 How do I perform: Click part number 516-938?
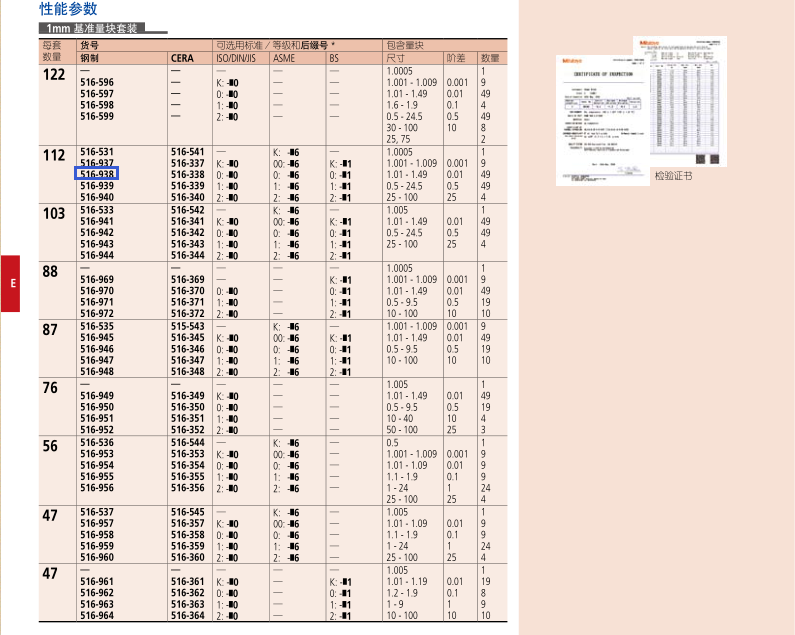tap(97, 174)
